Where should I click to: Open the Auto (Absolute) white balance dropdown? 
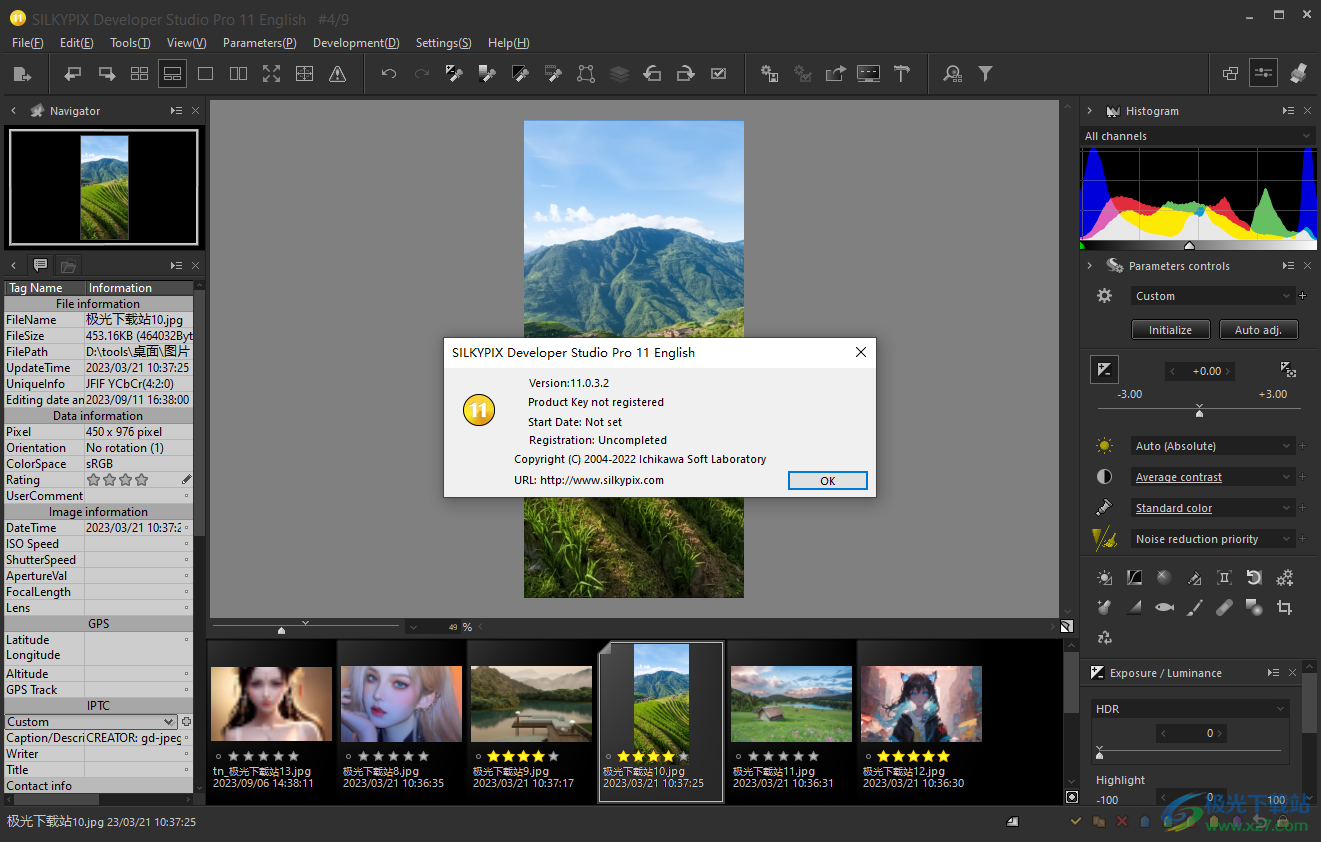pyautogui.click(x=1213, y=445)
